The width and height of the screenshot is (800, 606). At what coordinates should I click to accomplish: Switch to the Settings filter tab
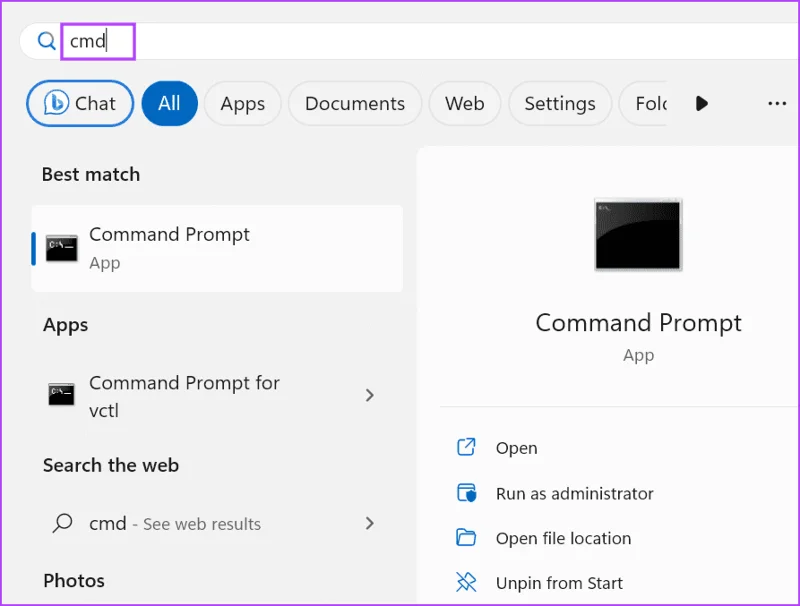click(560, 104)
